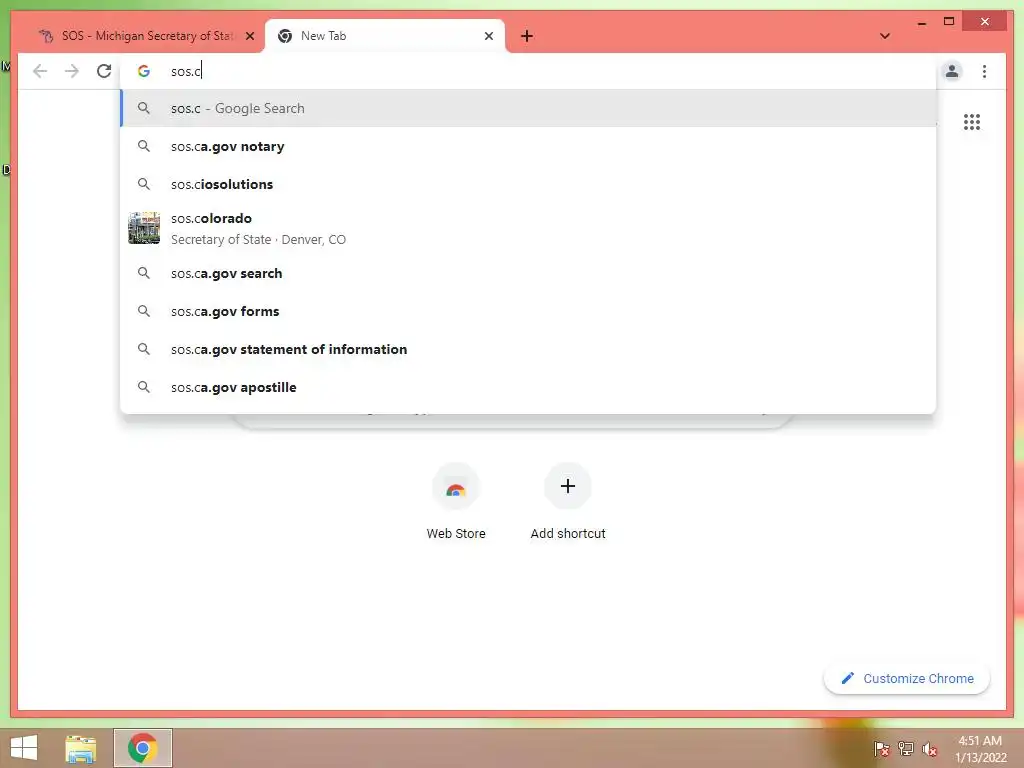Click the browser forward arrow
The height and width of the screenshot is (768, 1024).
72,71
